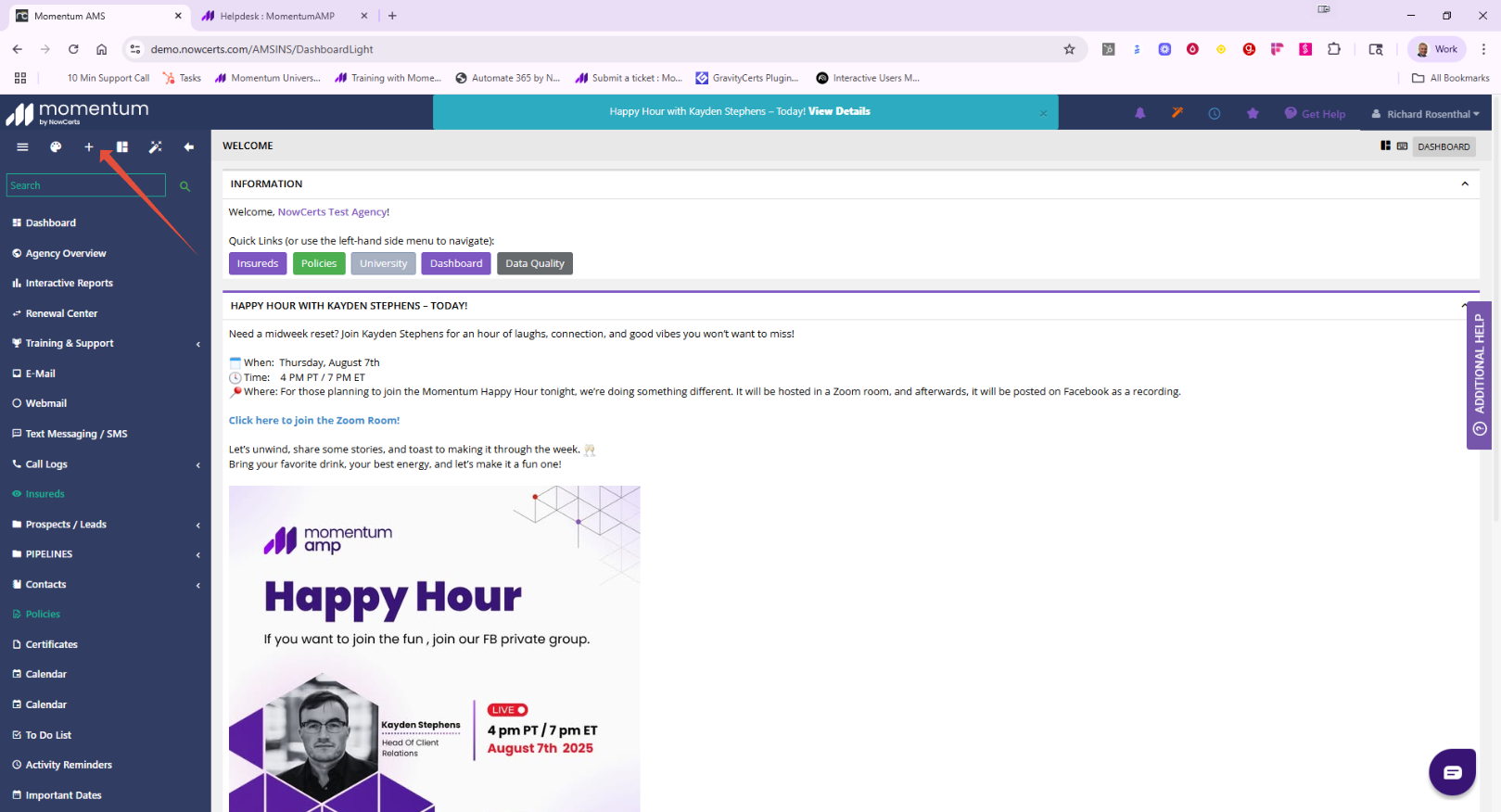The width and height of the screenshot is (1501, 812).
Task: Click the green Policies quick link button
Action: (x=319, y=263)
